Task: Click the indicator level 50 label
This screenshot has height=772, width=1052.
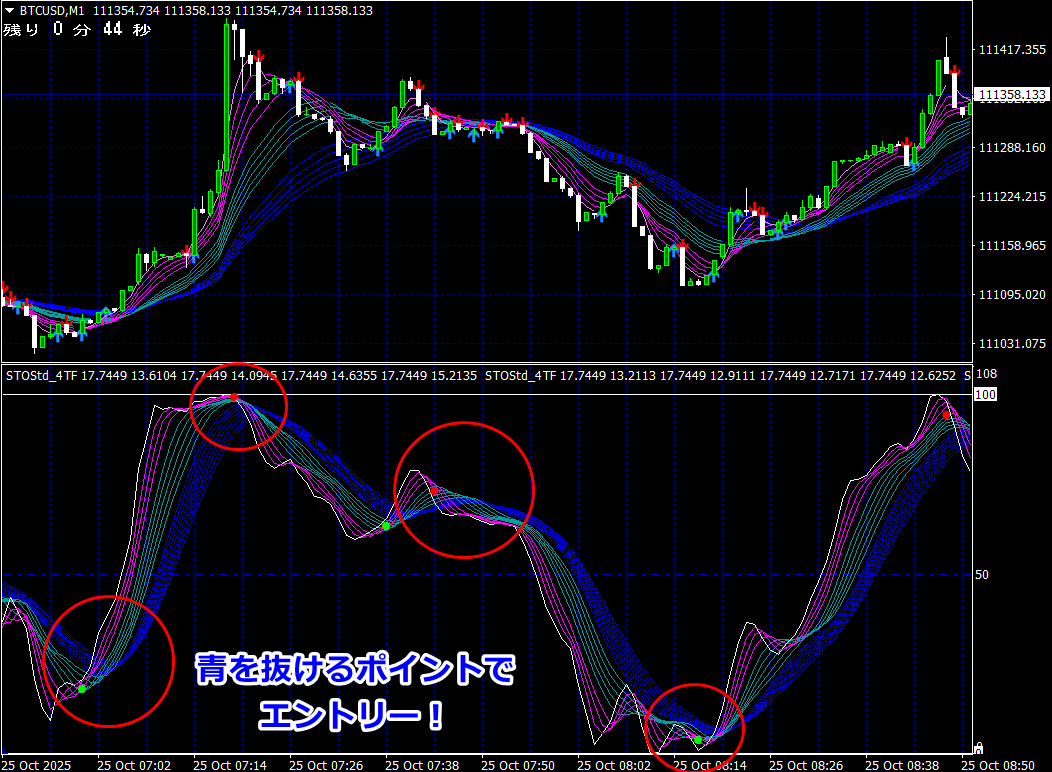Action: point(983,574)
